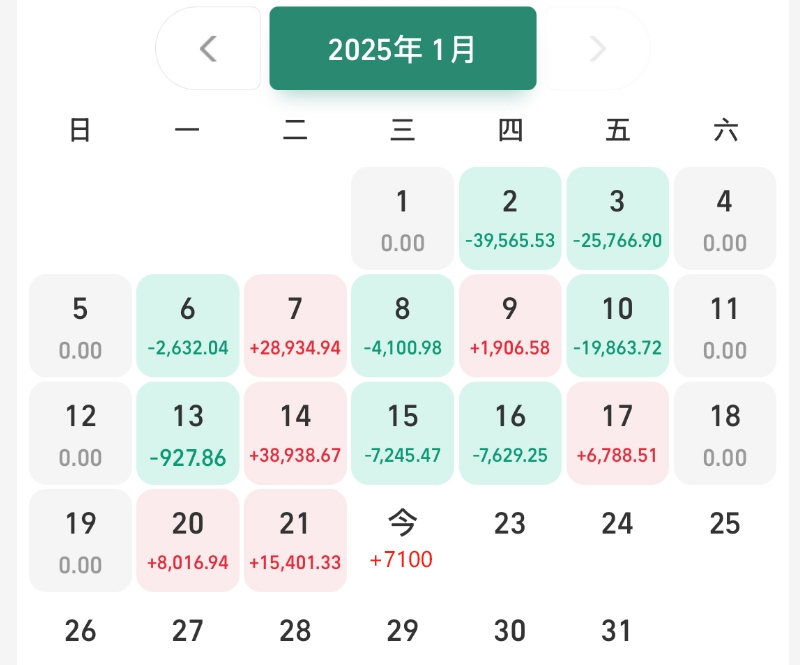Open January 10 showing -19,863.72
Viewport: 800px width, 665px height.
617,326
